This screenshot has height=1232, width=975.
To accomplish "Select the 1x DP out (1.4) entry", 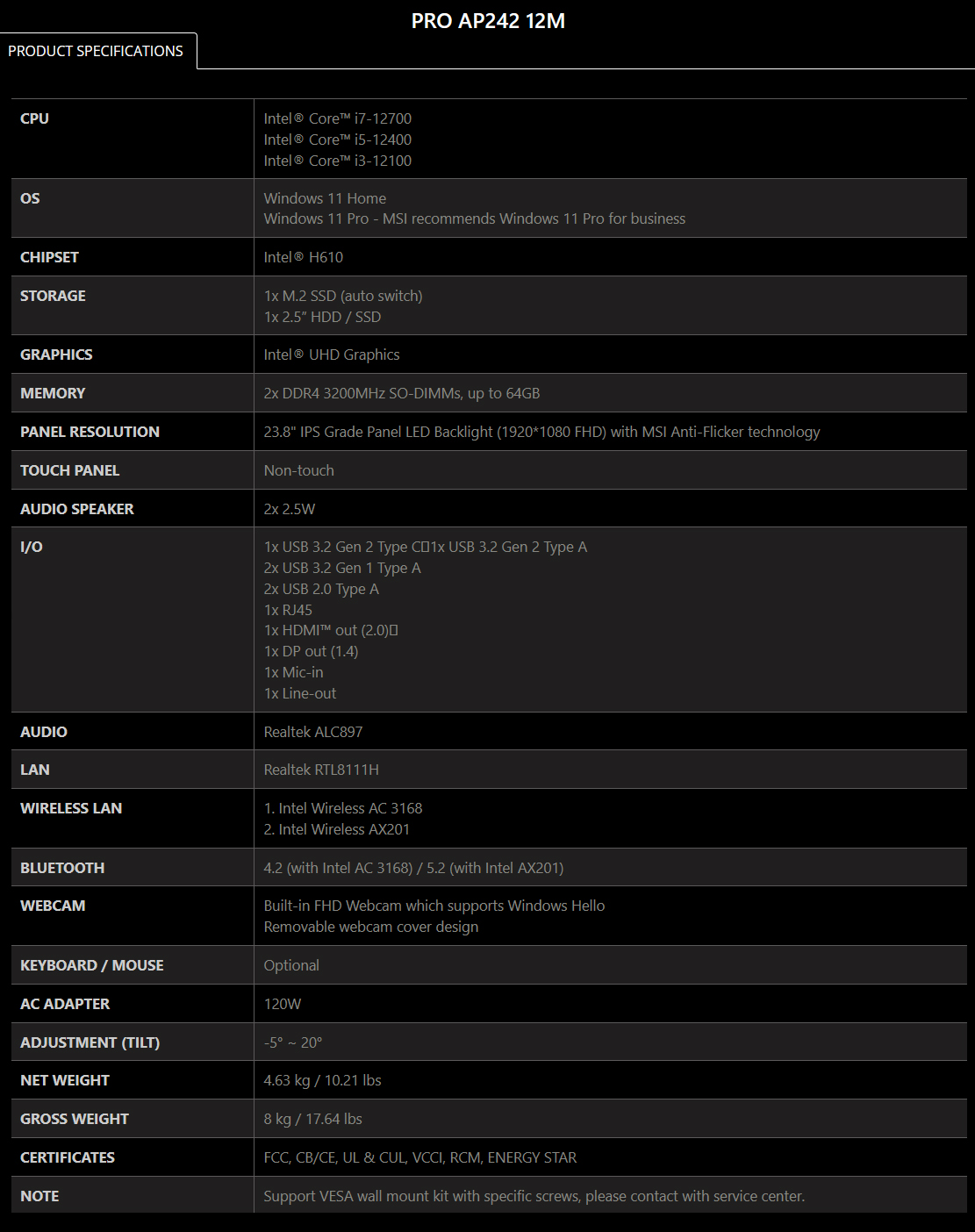I will coord(311,651).
